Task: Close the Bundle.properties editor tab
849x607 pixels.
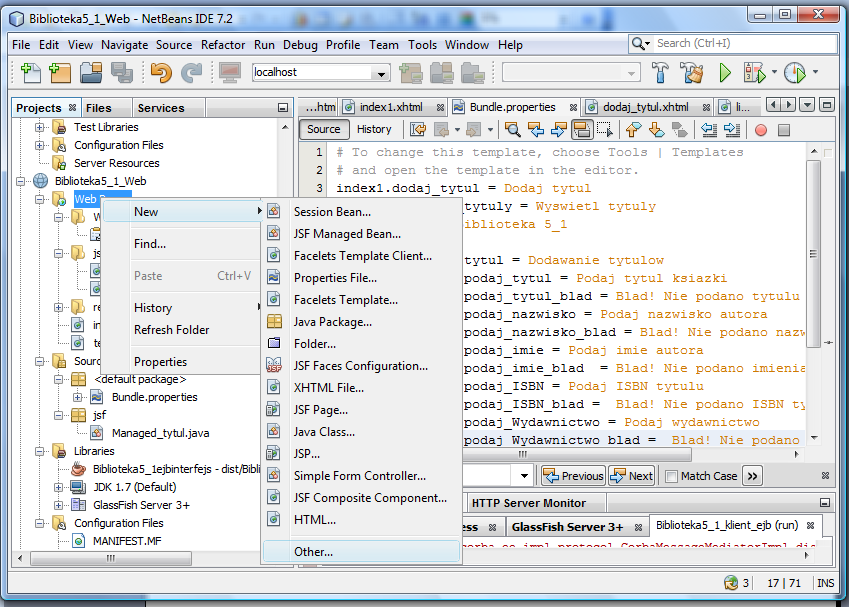Action: point(573,108)
